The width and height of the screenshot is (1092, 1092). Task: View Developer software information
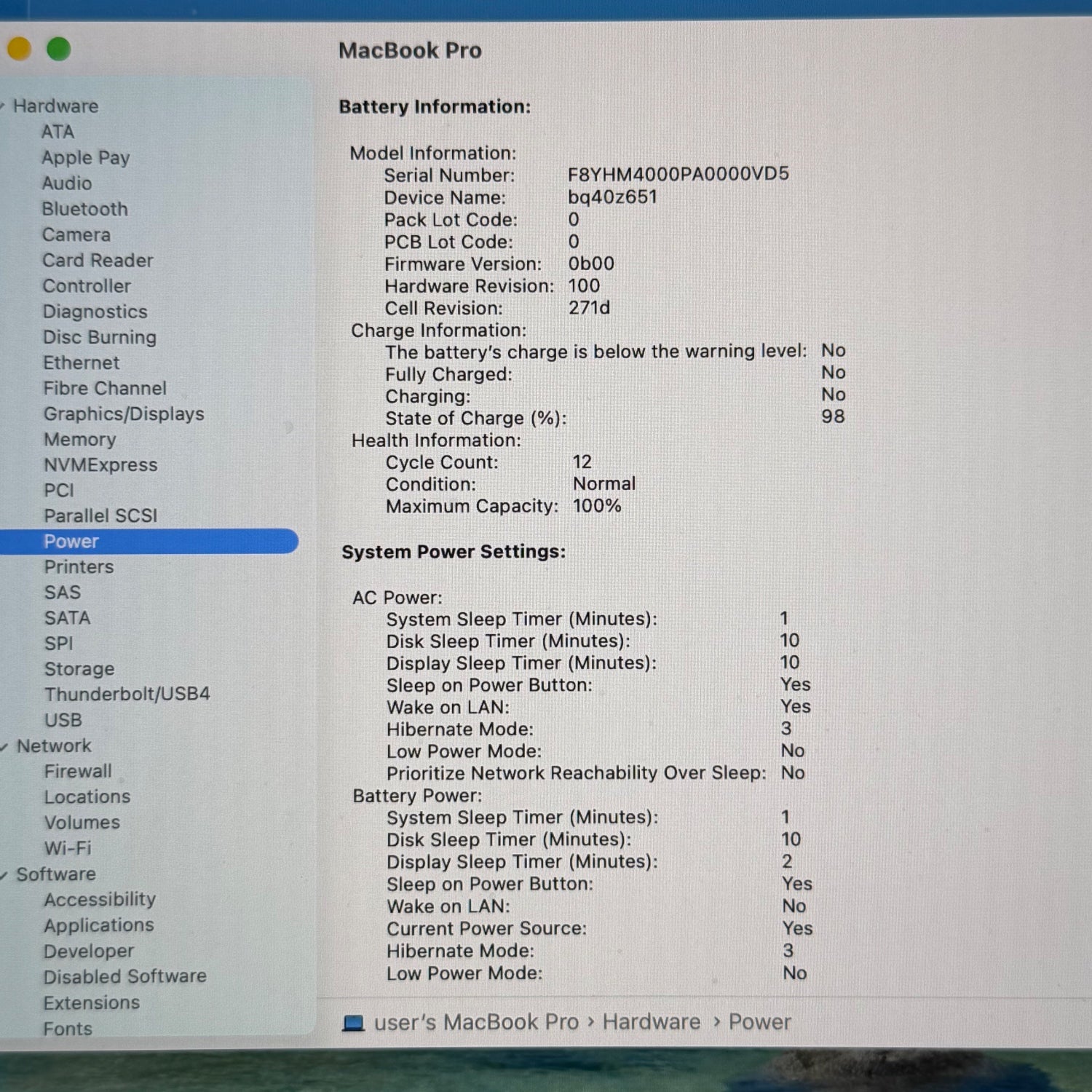click(89, 951)
